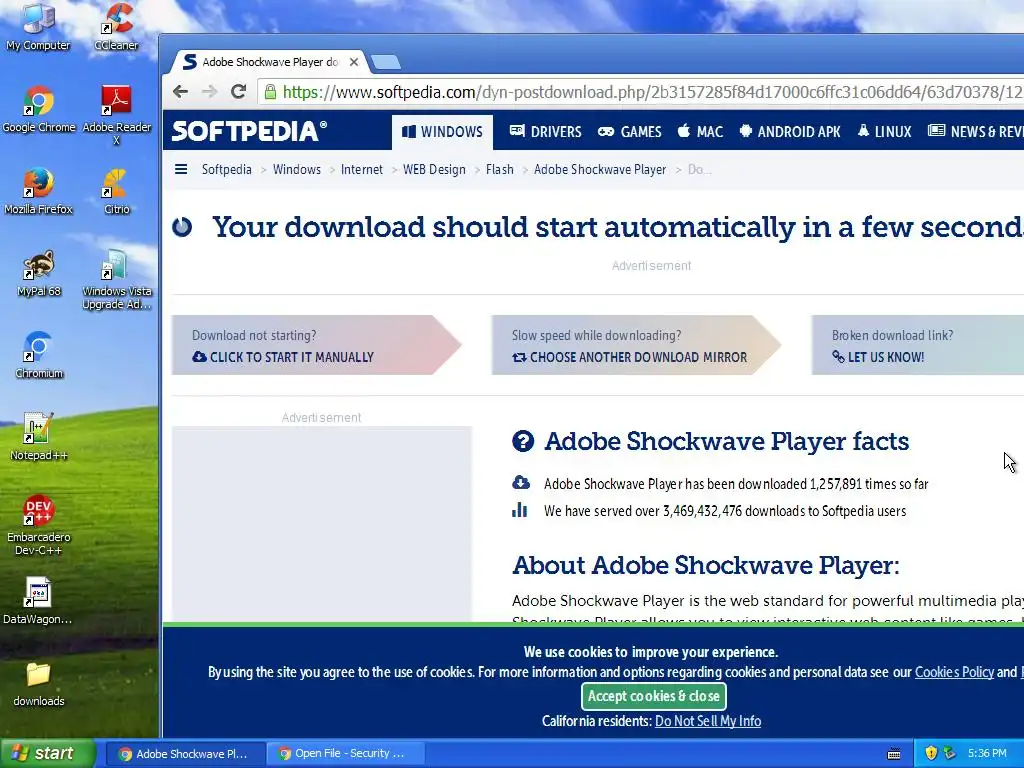
Task: Select the WINDOWS category tab
Action: 442,132
